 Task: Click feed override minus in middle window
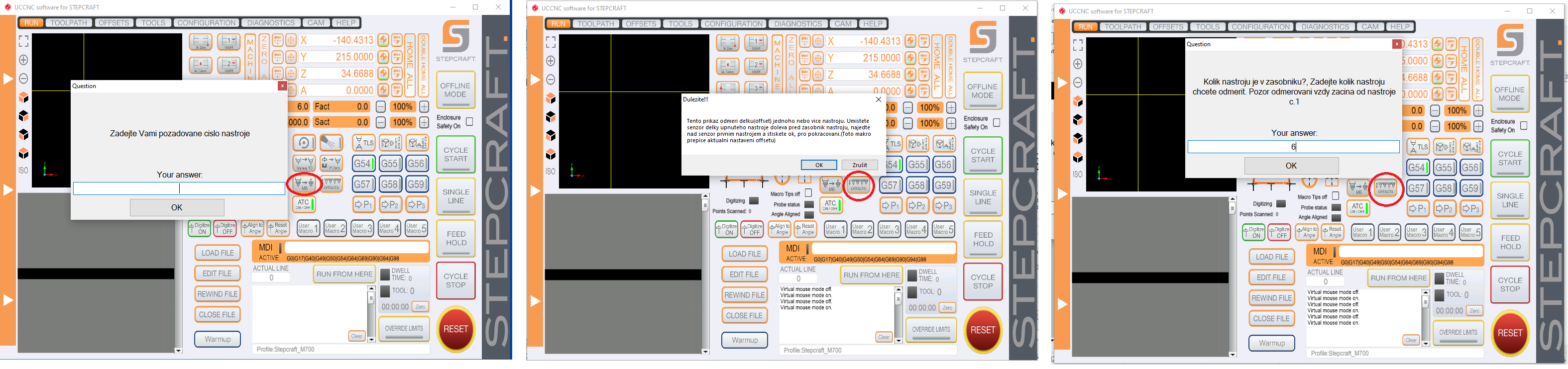tap(907, 107)
